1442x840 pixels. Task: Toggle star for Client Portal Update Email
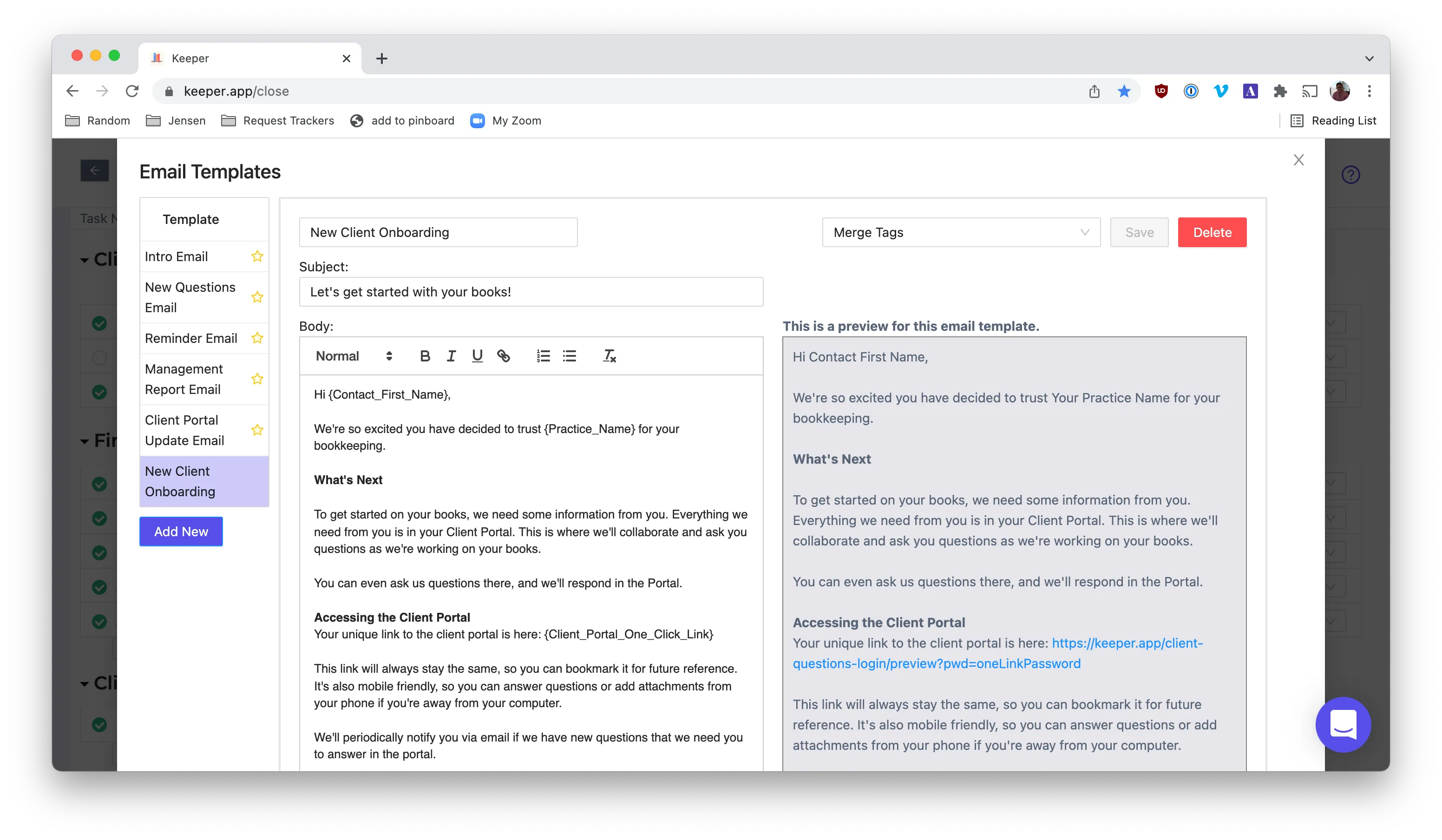(257, 430)
